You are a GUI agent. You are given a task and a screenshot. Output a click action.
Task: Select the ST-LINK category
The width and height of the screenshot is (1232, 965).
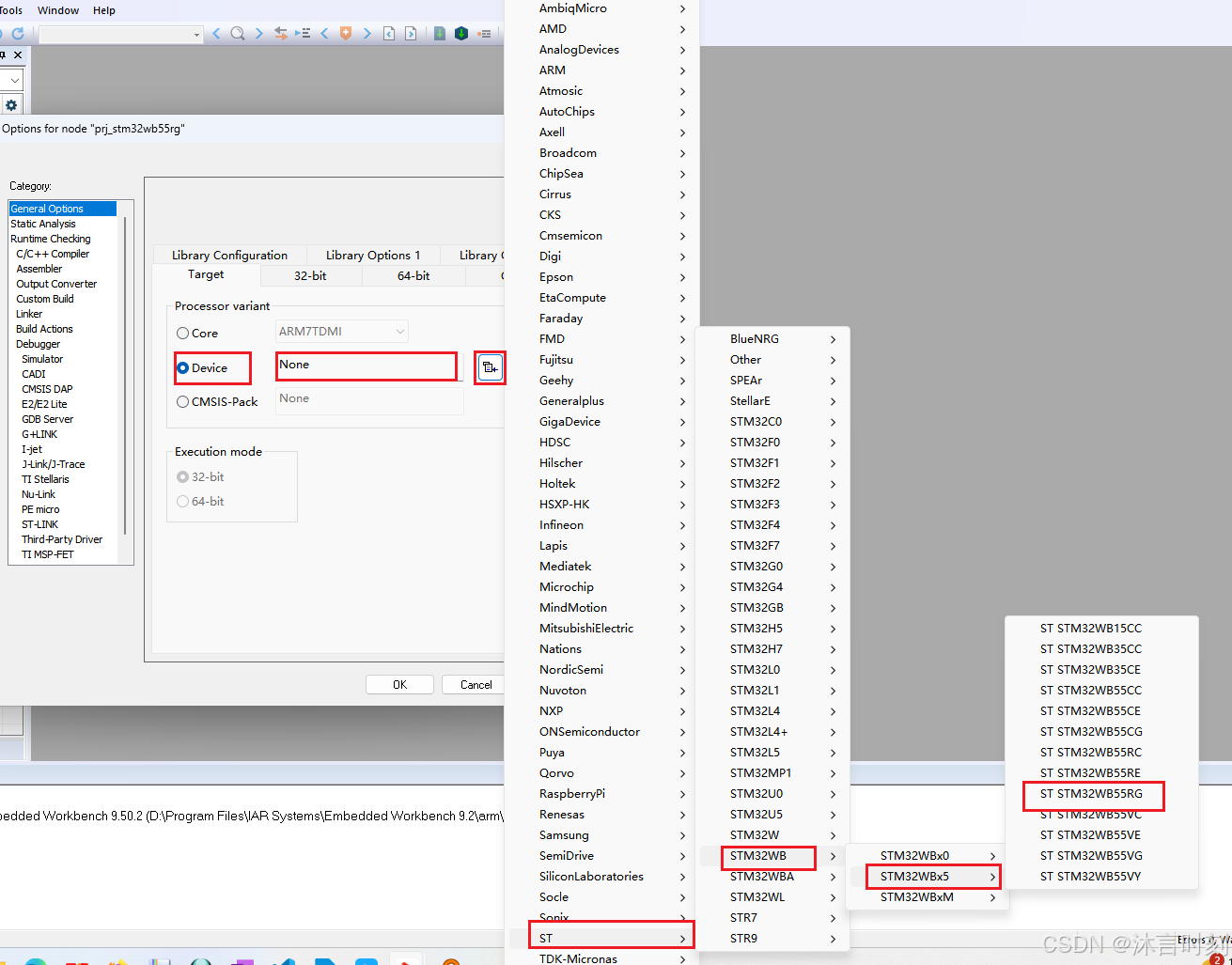click(40, 524)
